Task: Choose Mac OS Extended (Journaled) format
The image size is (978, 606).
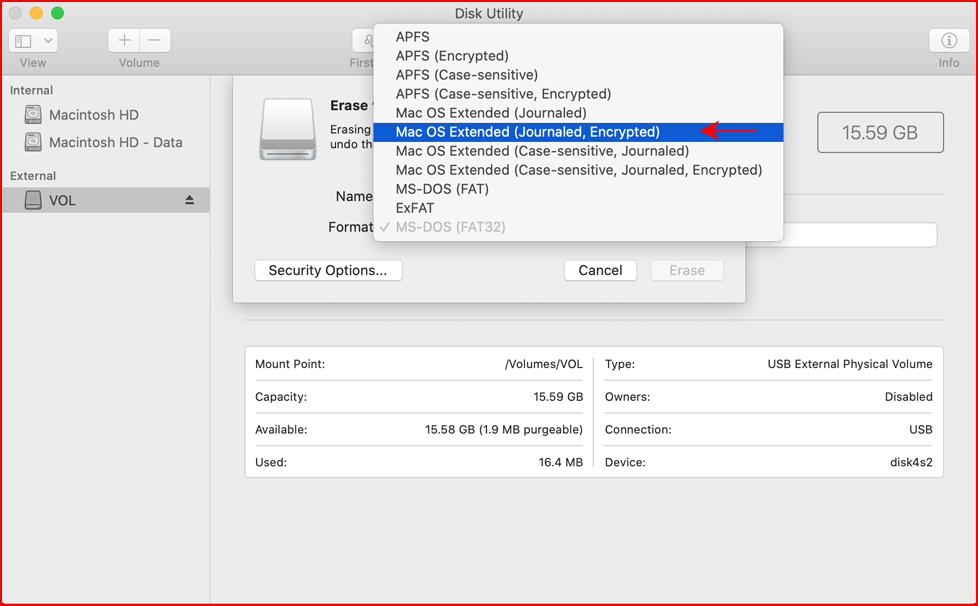Action: point(578,113)
